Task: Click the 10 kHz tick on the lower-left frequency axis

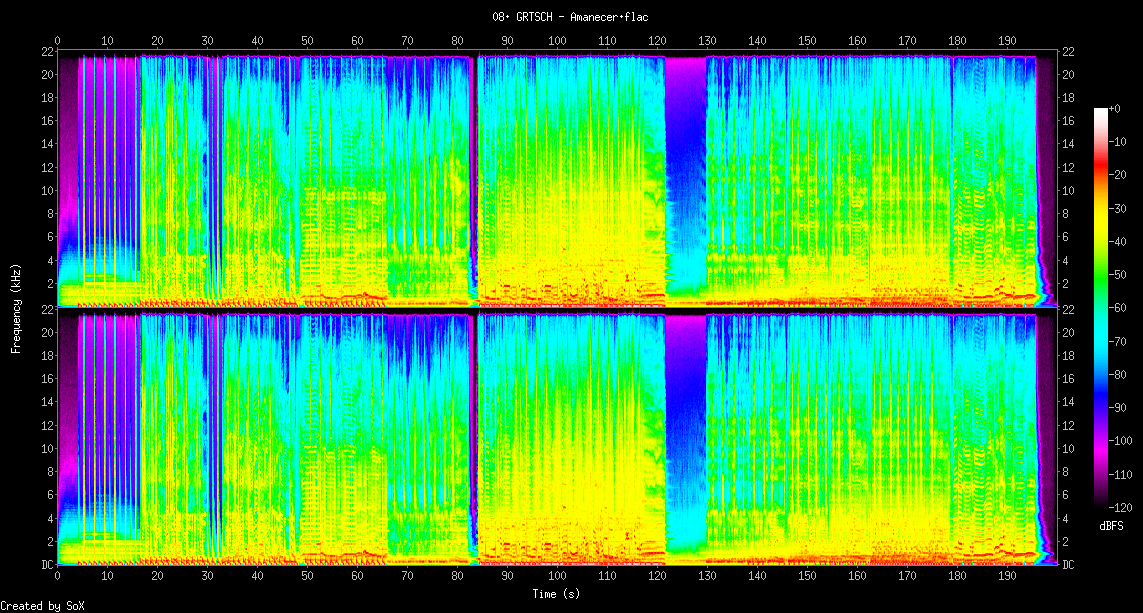Action: pyautogui.click(x=45, y=449)
